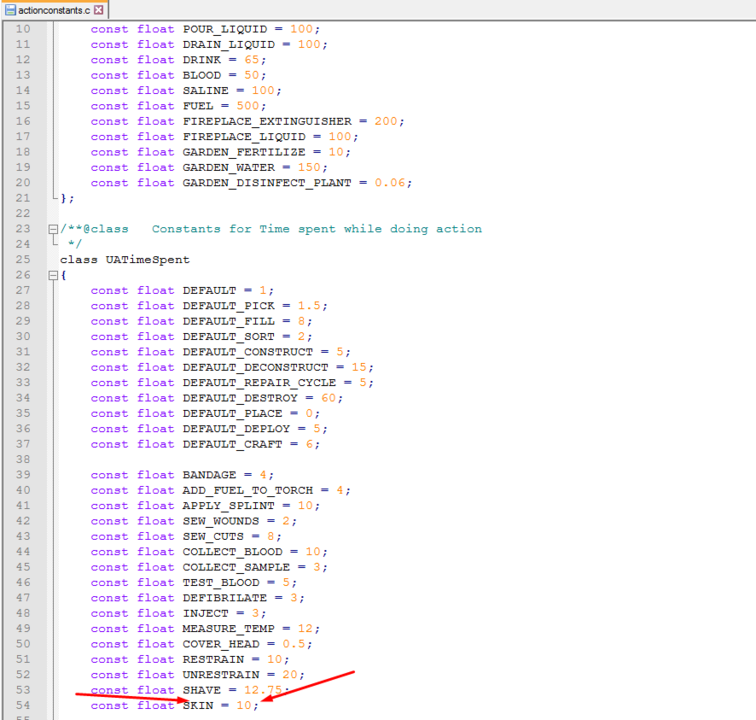Click the value 65 of DRINK

click(x=252, y=60)
